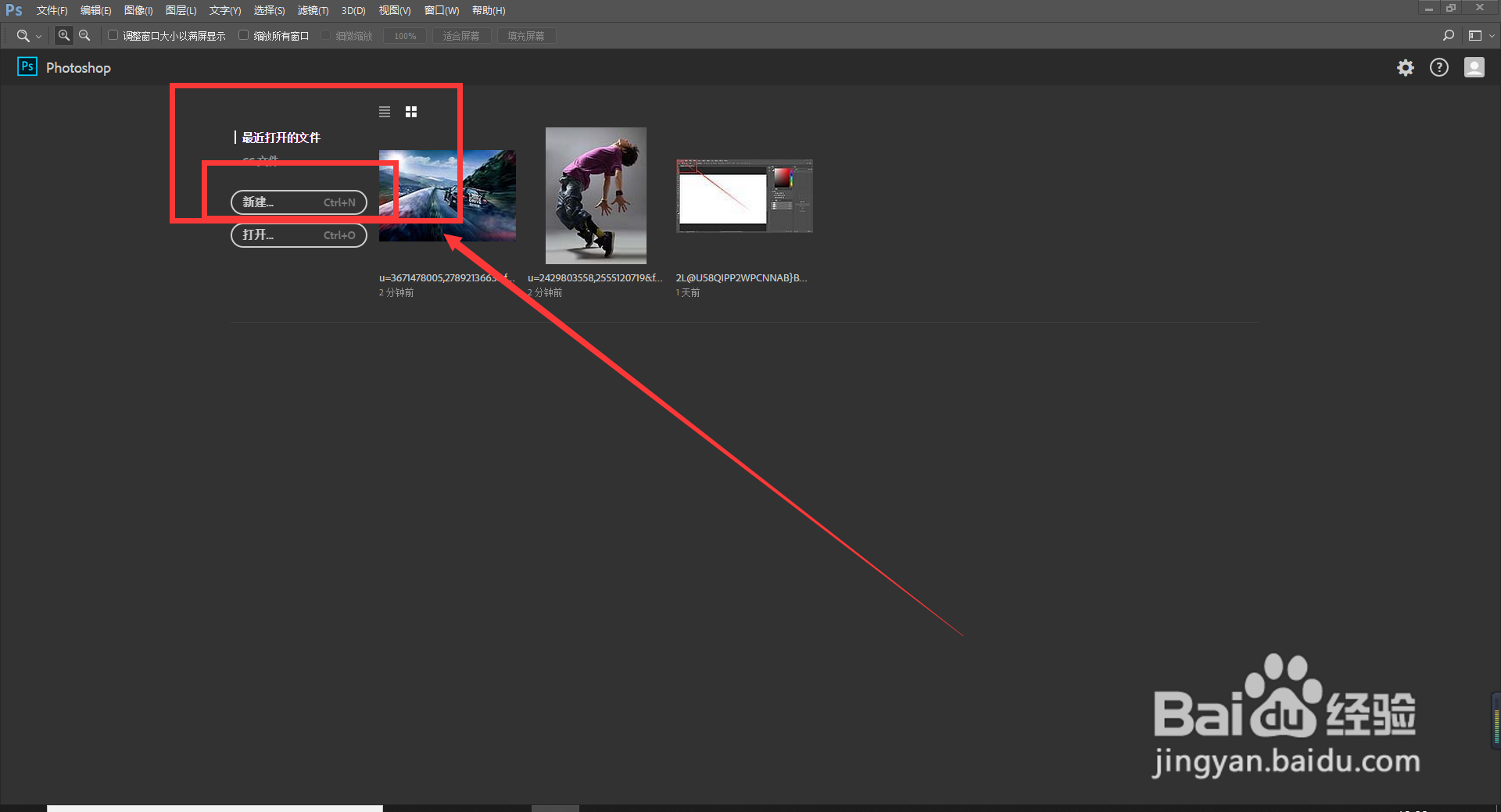Open the 文件(F) menu

pyautogui.click(x=52, y=10)
